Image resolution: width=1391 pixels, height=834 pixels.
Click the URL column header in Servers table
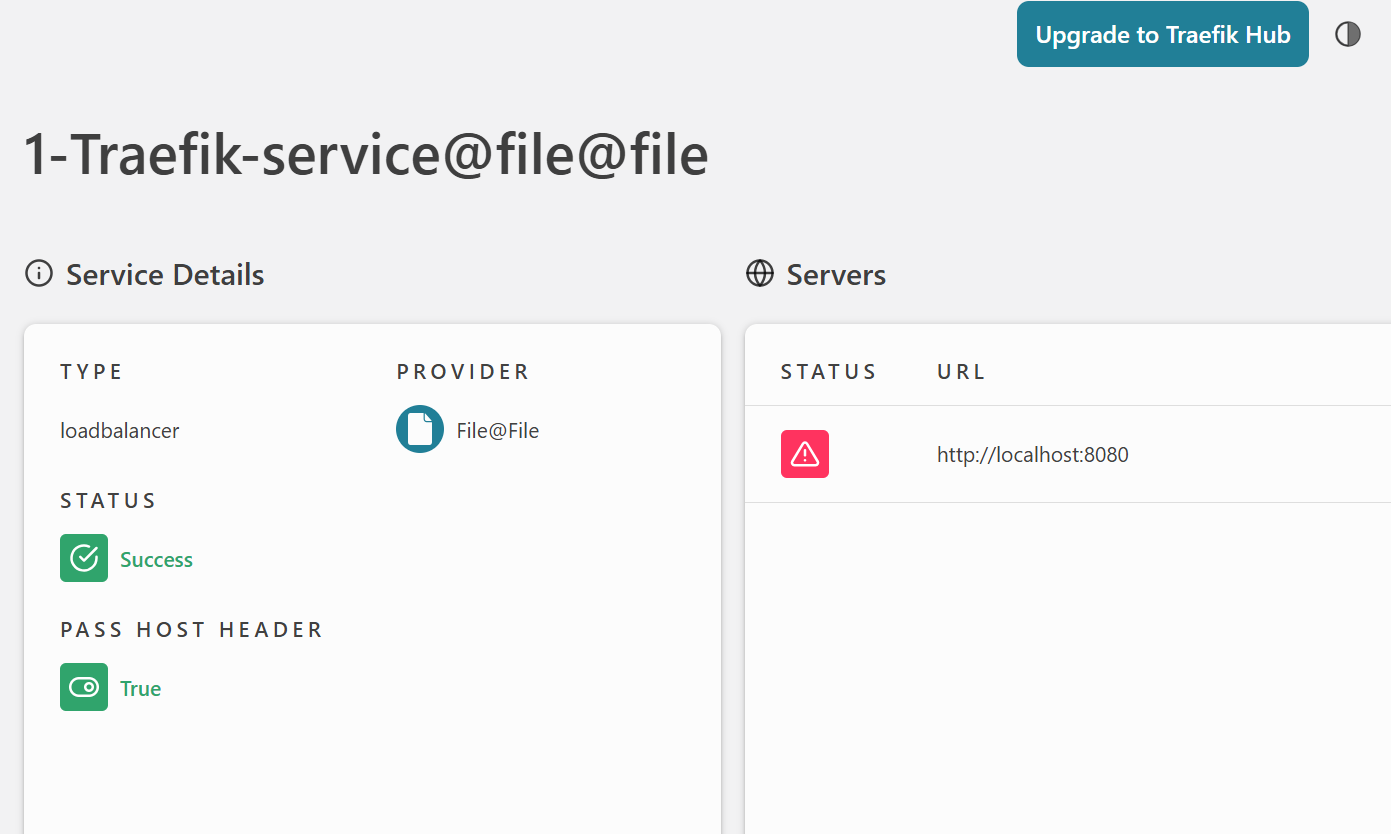tap(961, 372)
